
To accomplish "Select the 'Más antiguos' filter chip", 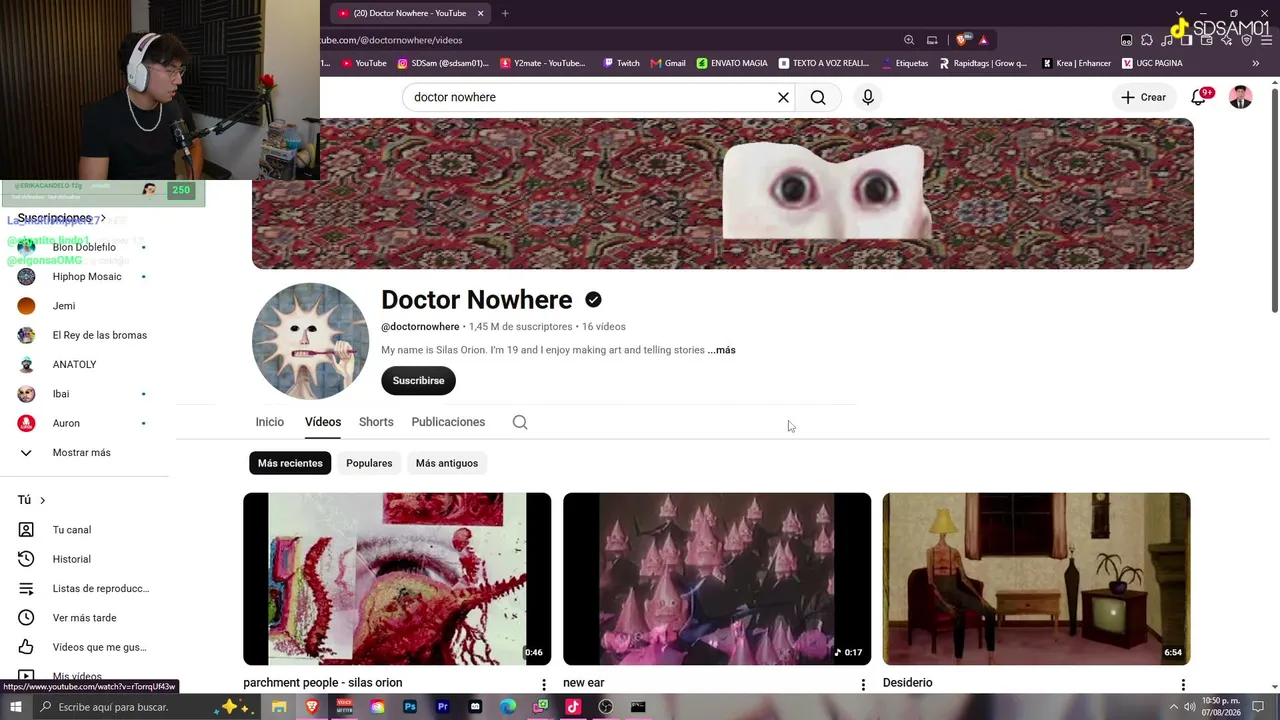I will 447,463.
